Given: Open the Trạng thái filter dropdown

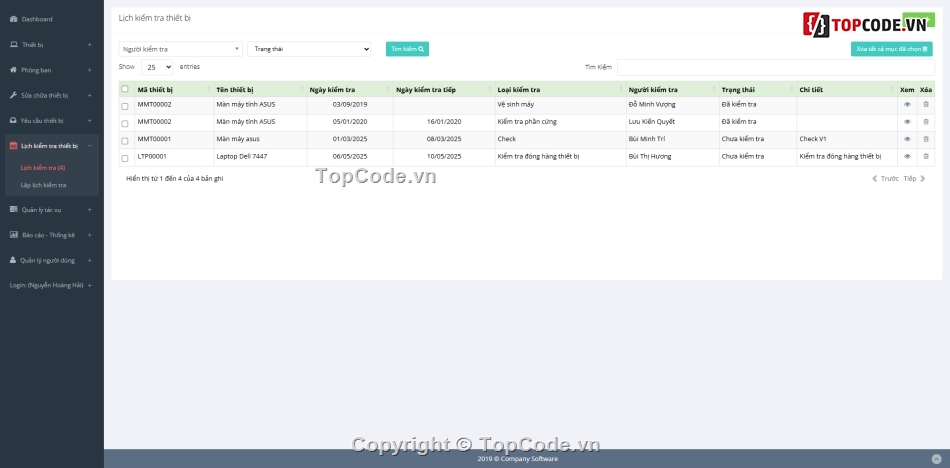Looking at the screenshot, I should coord(310,48).
